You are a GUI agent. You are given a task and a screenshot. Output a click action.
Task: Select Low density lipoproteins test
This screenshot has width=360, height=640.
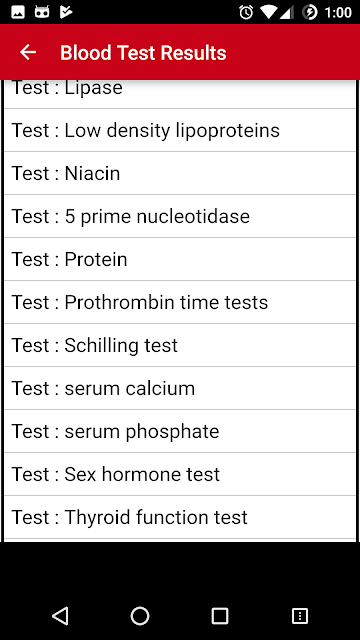click(x=180, y=130)
